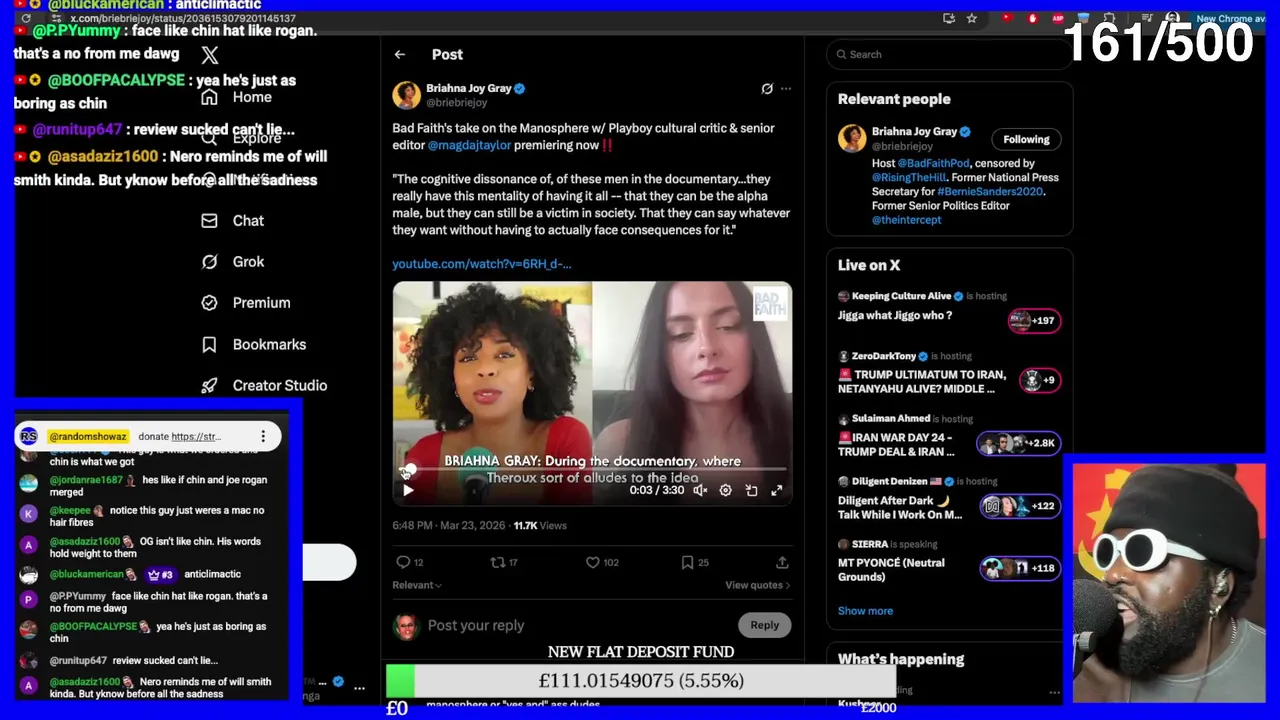Share the post via share icon

pyautogui.click(x=782, y=563)
